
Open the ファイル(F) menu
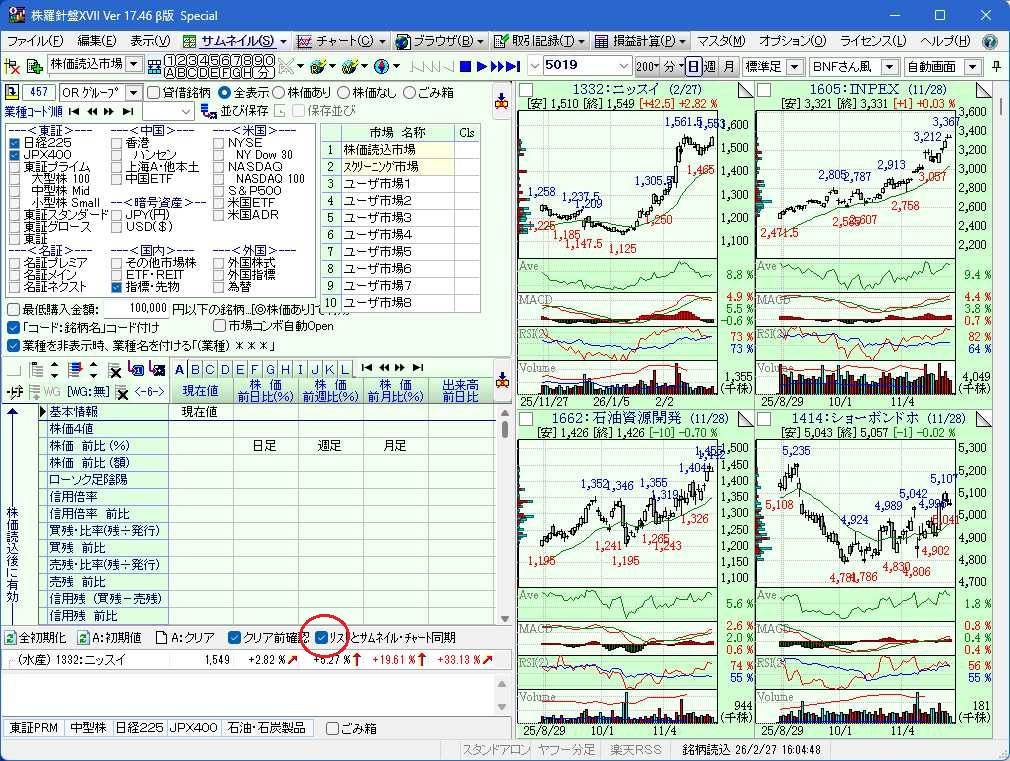(x=34, y=41)
